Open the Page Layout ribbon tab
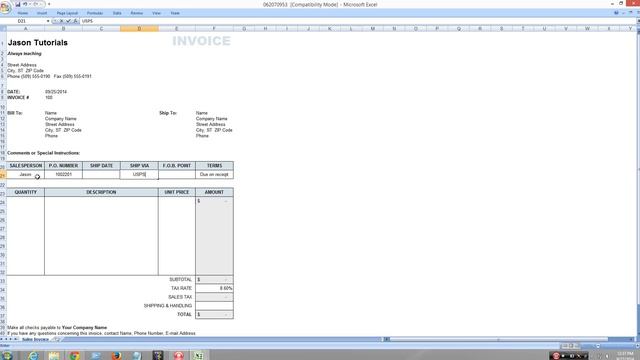 [67, 13]
